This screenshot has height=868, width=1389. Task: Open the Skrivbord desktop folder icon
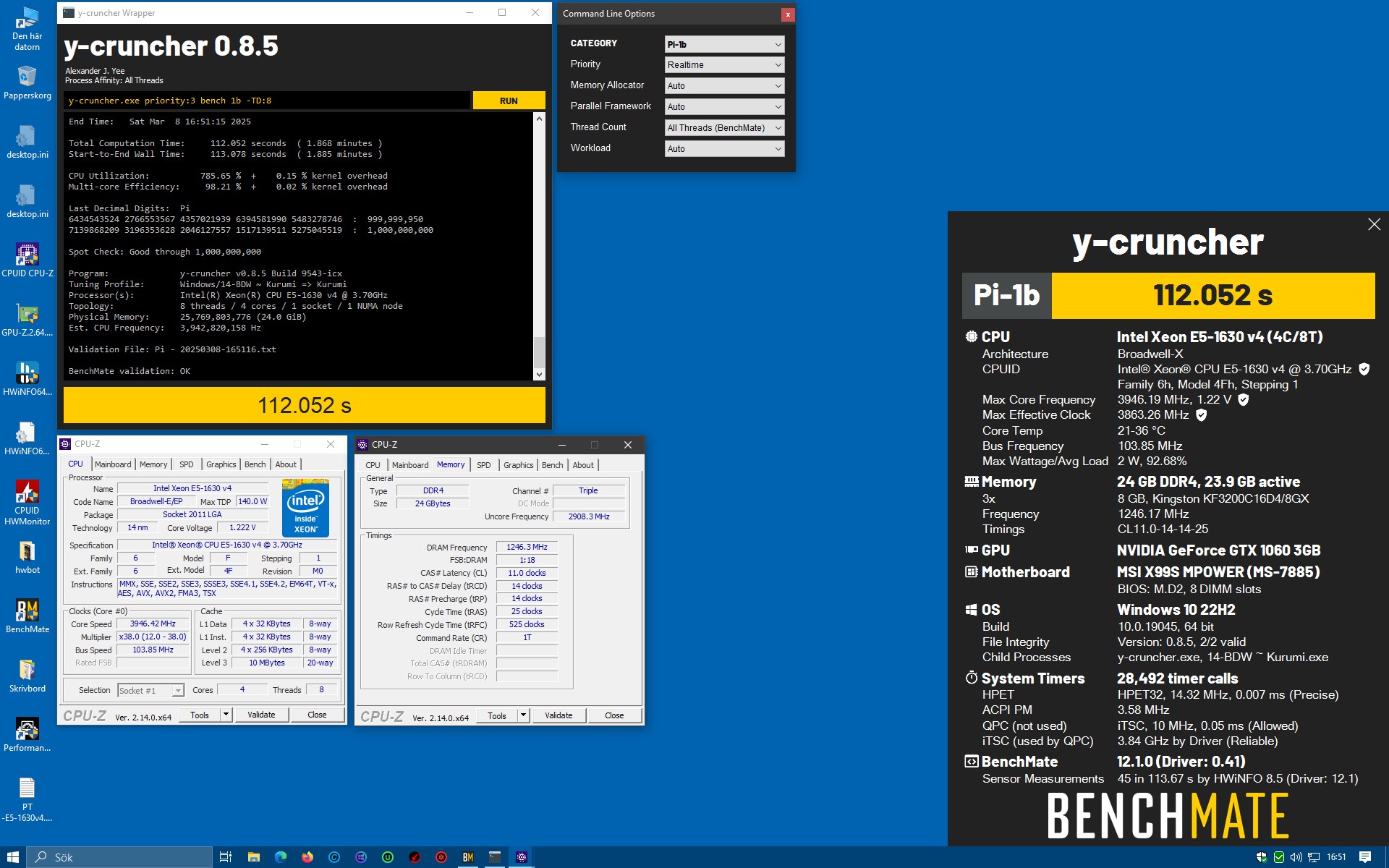pyautogui.click(x=27, y=676)
